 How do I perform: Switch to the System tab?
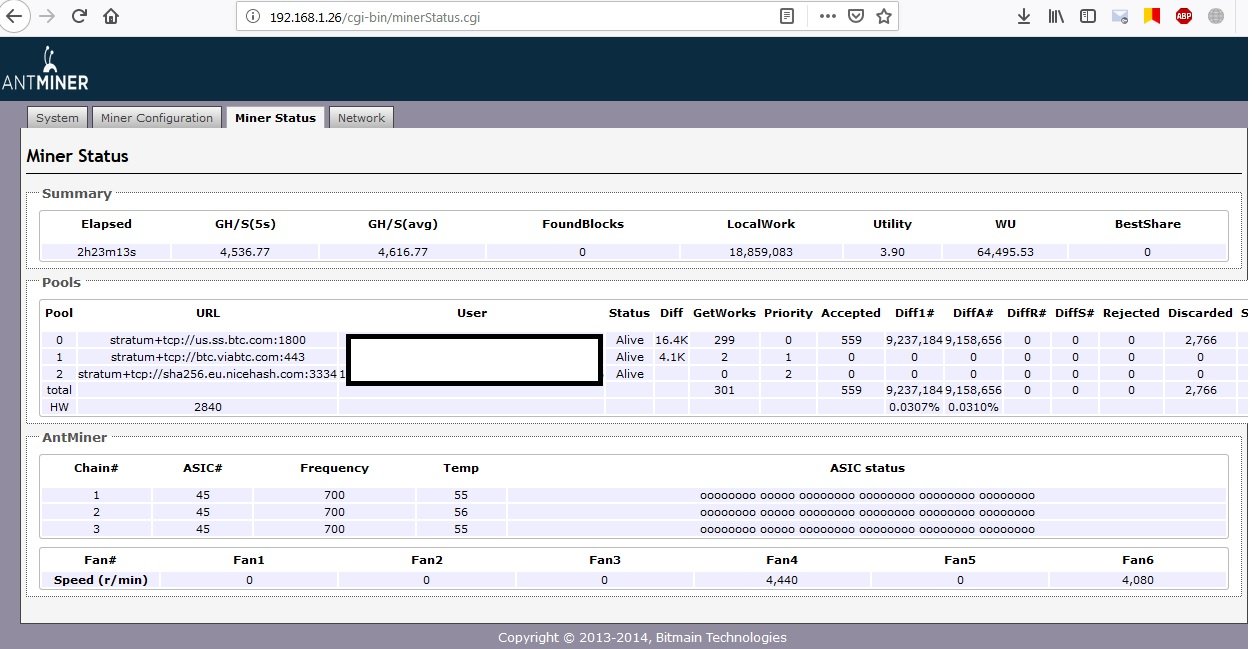[57, 118]
